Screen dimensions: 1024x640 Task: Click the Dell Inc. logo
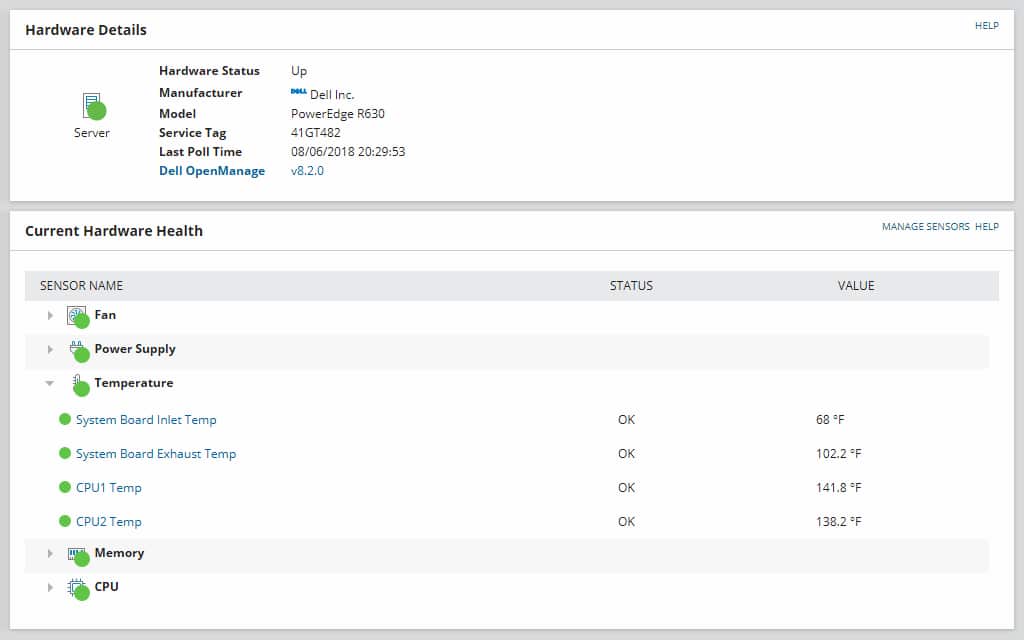tap(301, 92)
